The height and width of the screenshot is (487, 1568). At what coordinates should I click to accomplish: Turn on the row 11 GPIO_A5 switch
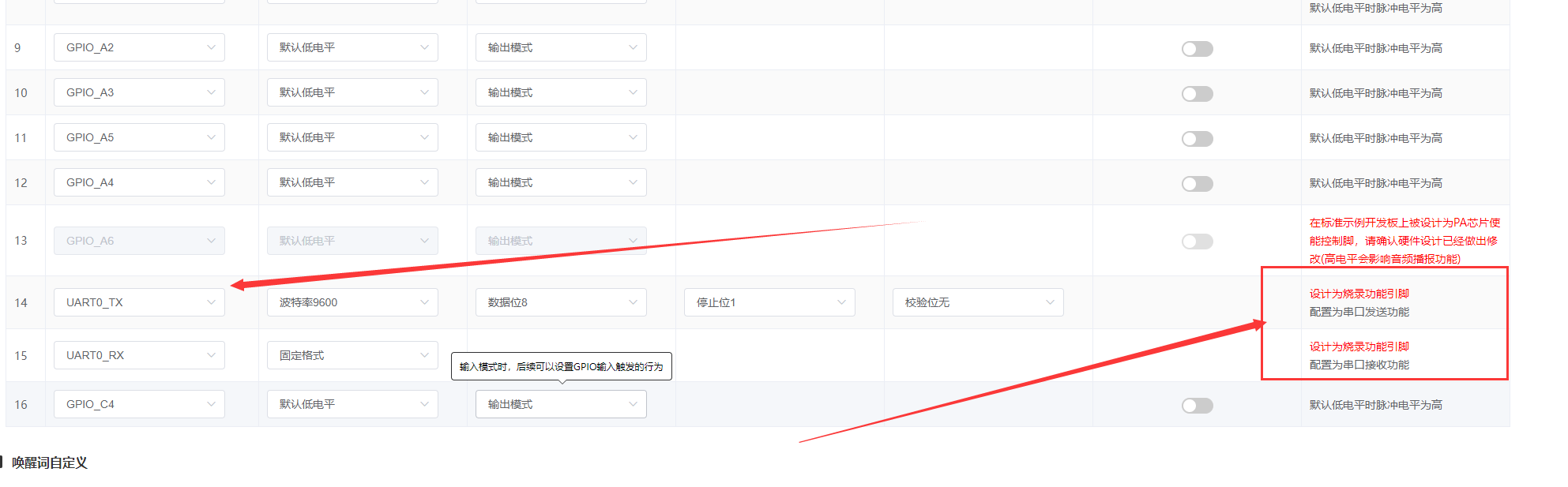pyautogui.click(x=1197, y=139)
